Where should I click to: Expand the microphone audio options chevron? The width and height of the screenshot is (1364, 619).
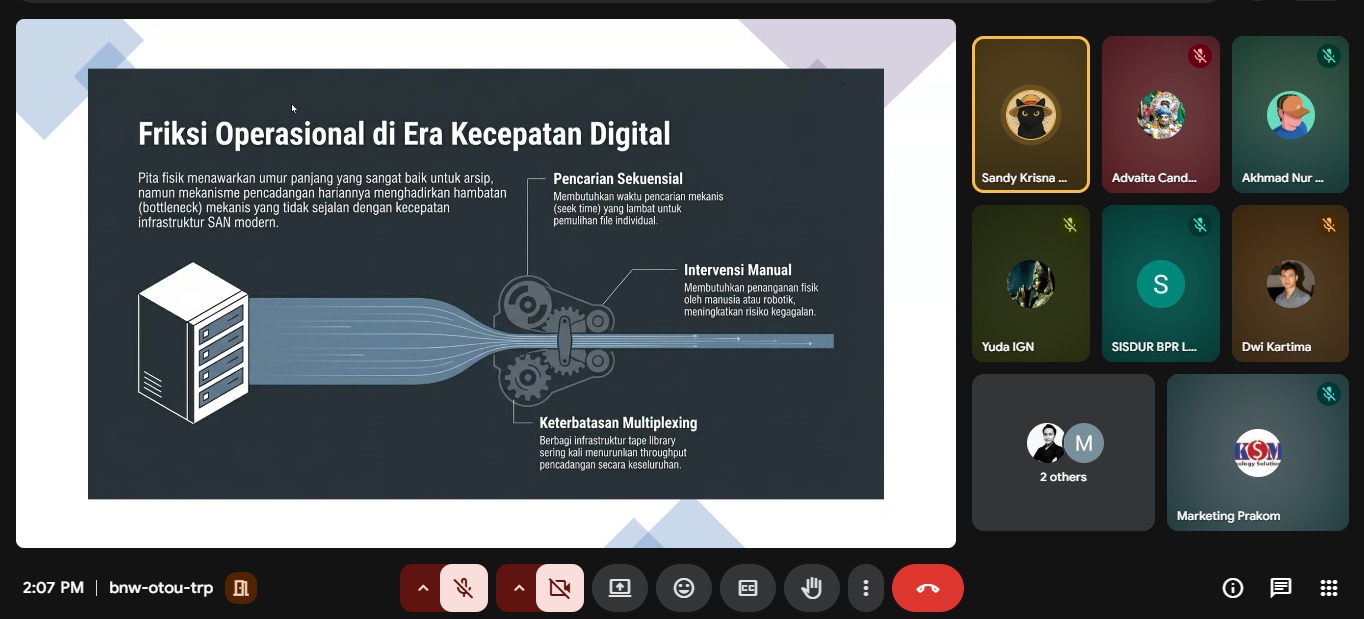pyautogui.click(x=422, y=588)
